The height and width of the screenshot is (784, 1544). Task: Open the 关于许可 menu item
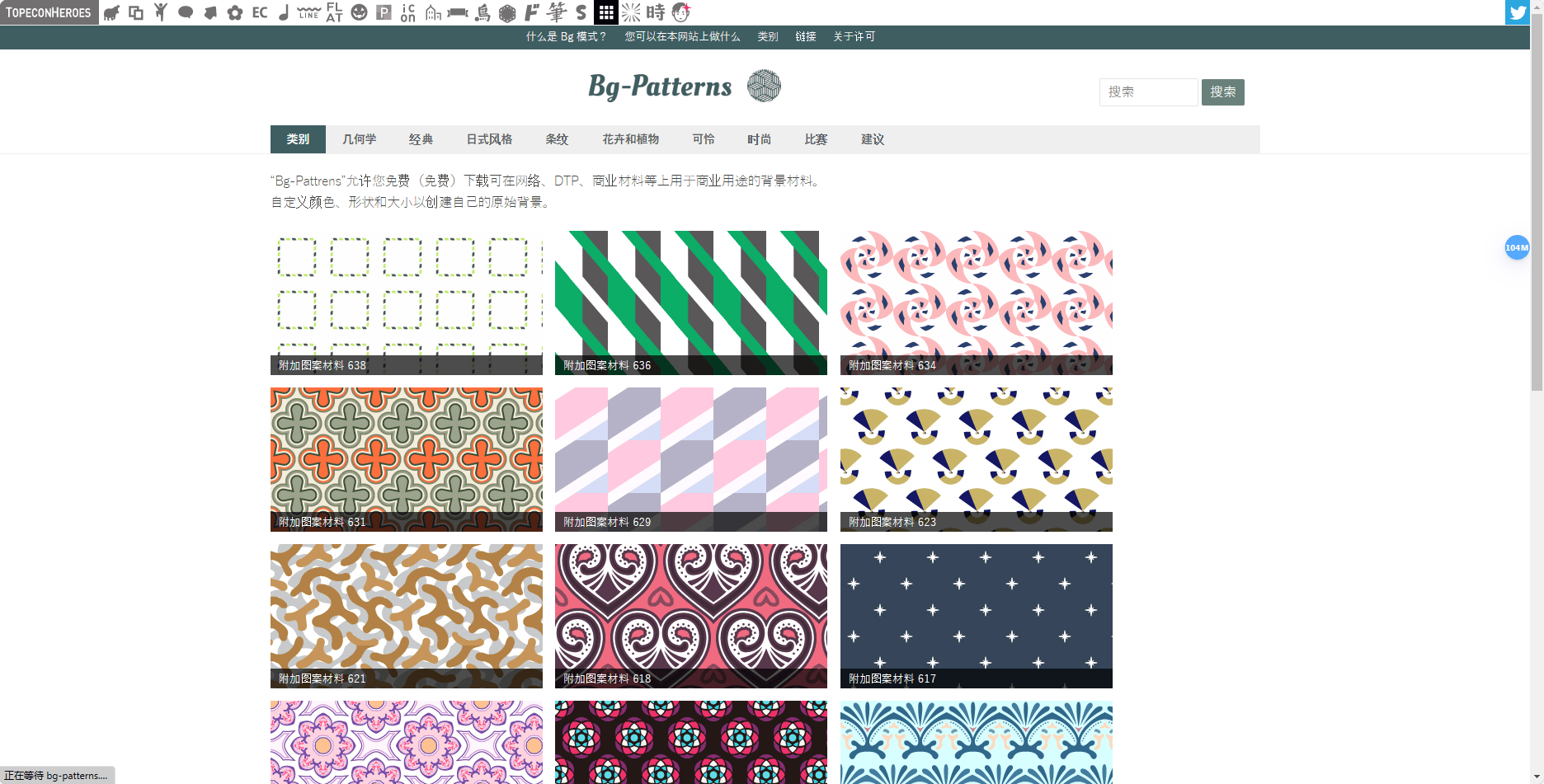pyautogui.click(x=853, y=36)
